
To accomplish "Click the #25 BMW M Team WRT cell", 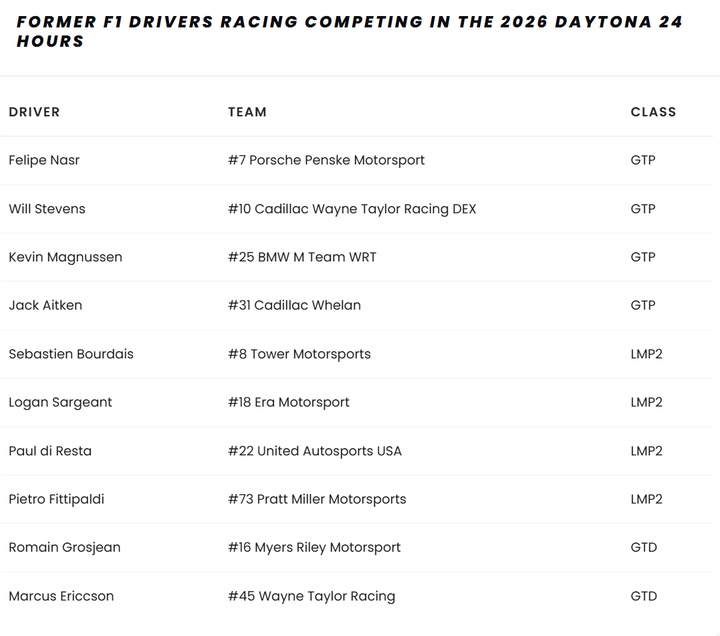I will (x=302, y=257).
